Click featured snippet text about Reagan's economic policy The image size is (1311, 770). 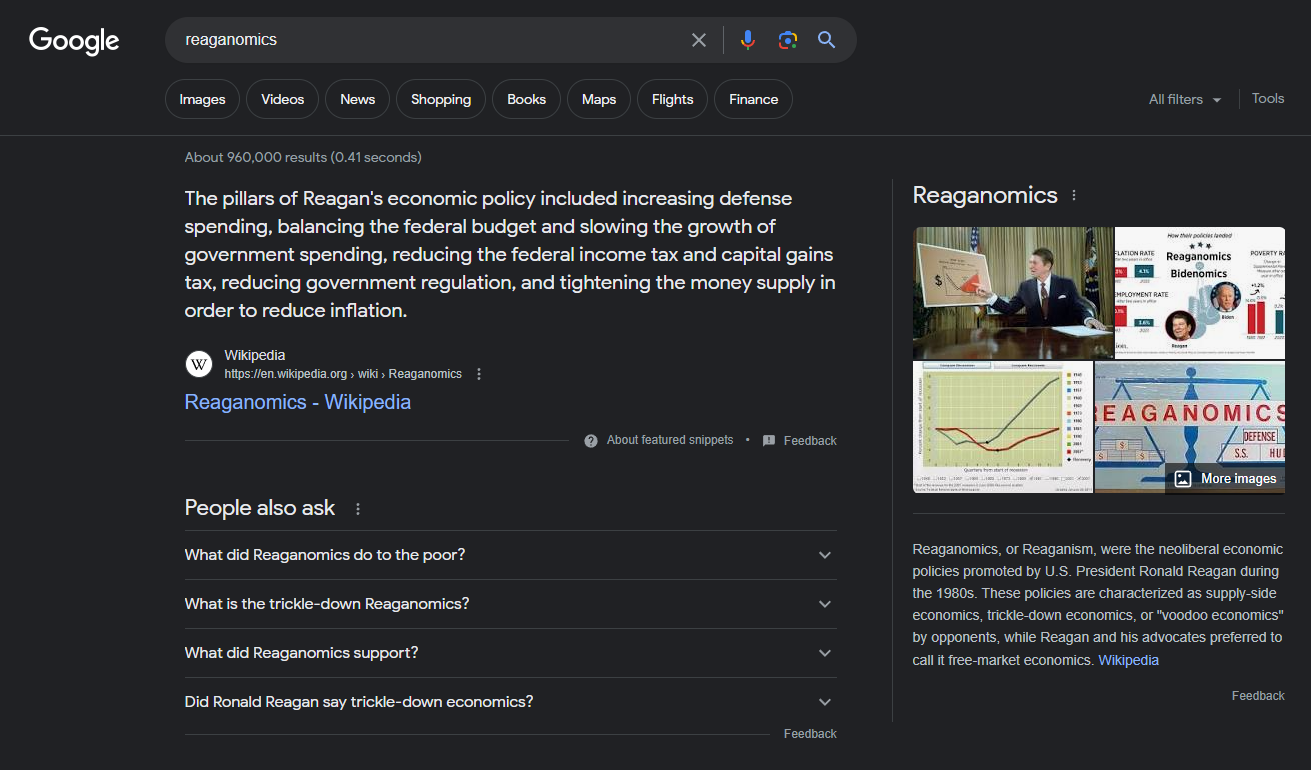click(510, 254)
